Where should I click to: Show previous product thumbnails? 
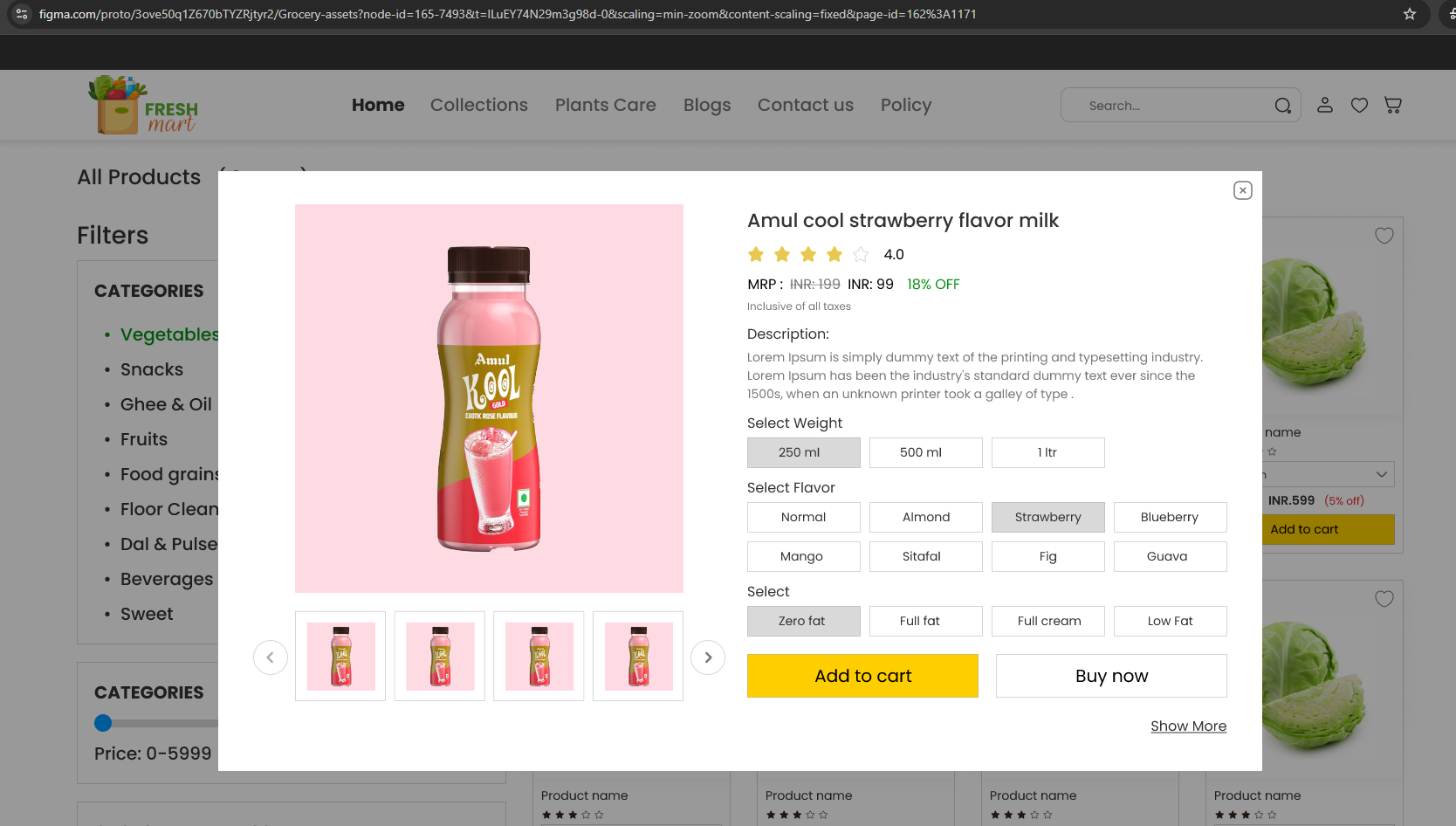(271, 657)
